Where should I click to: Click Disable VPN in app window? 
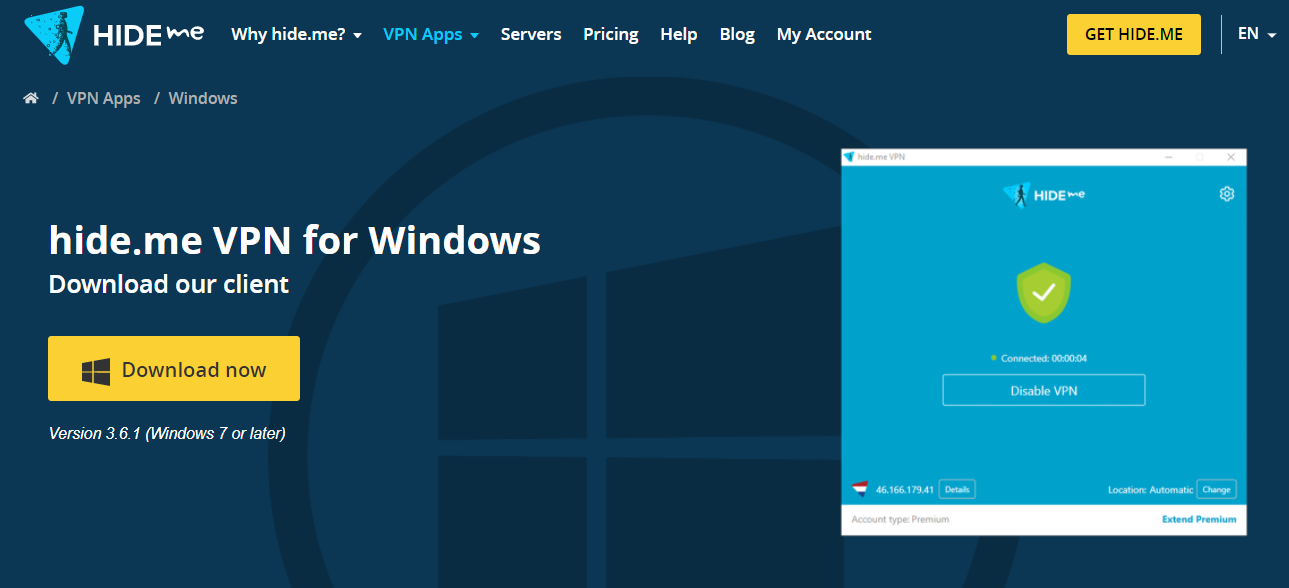(x=1043, y=390)
